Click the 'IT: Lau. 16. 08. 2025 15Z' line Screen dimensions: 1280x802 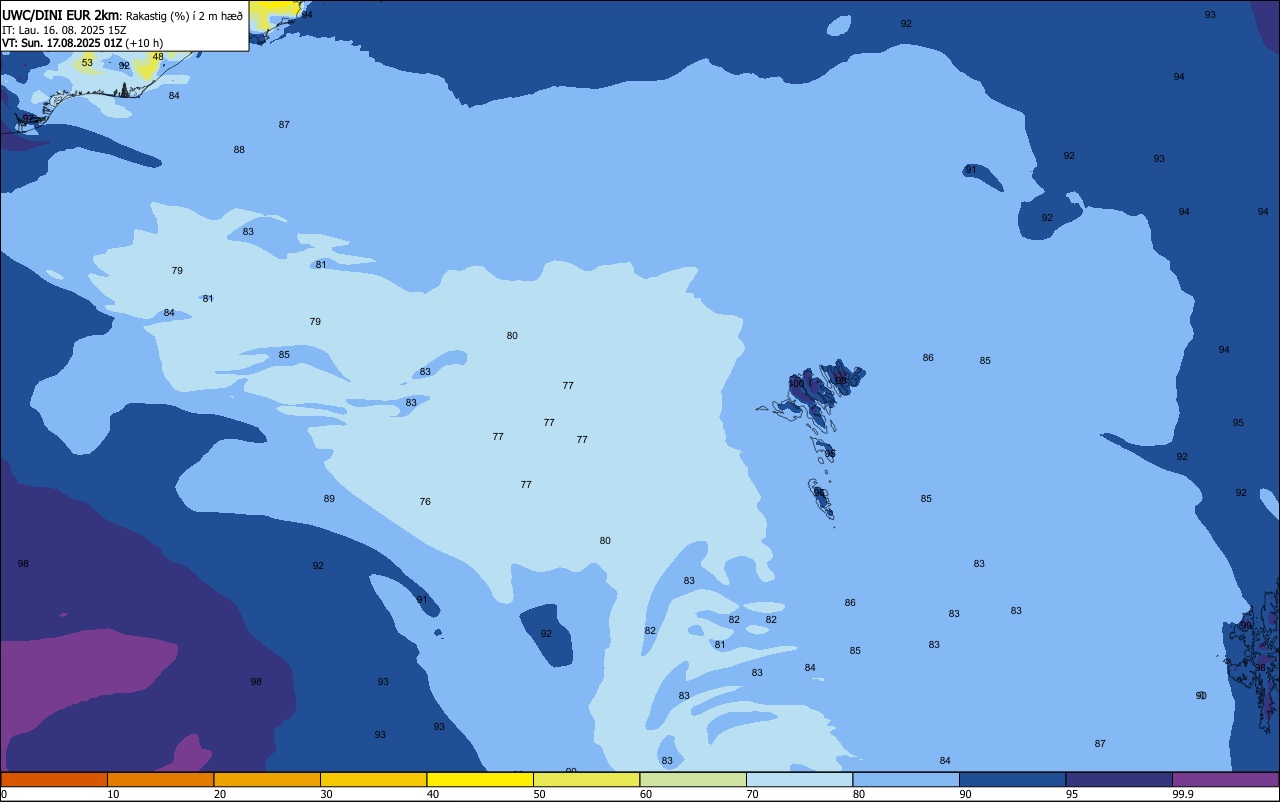[x=64, y=30]
